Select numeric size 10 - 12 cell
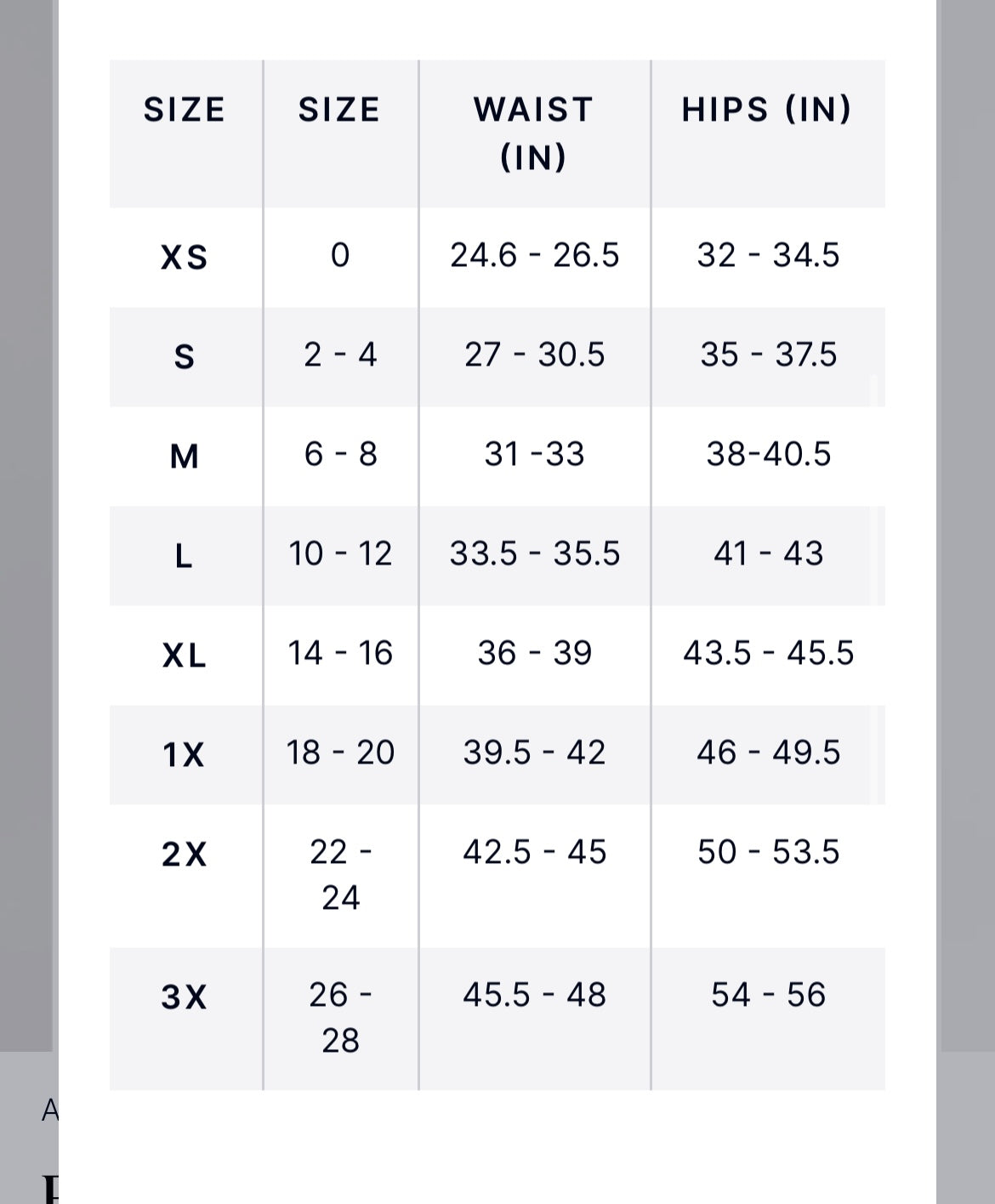 340,554
